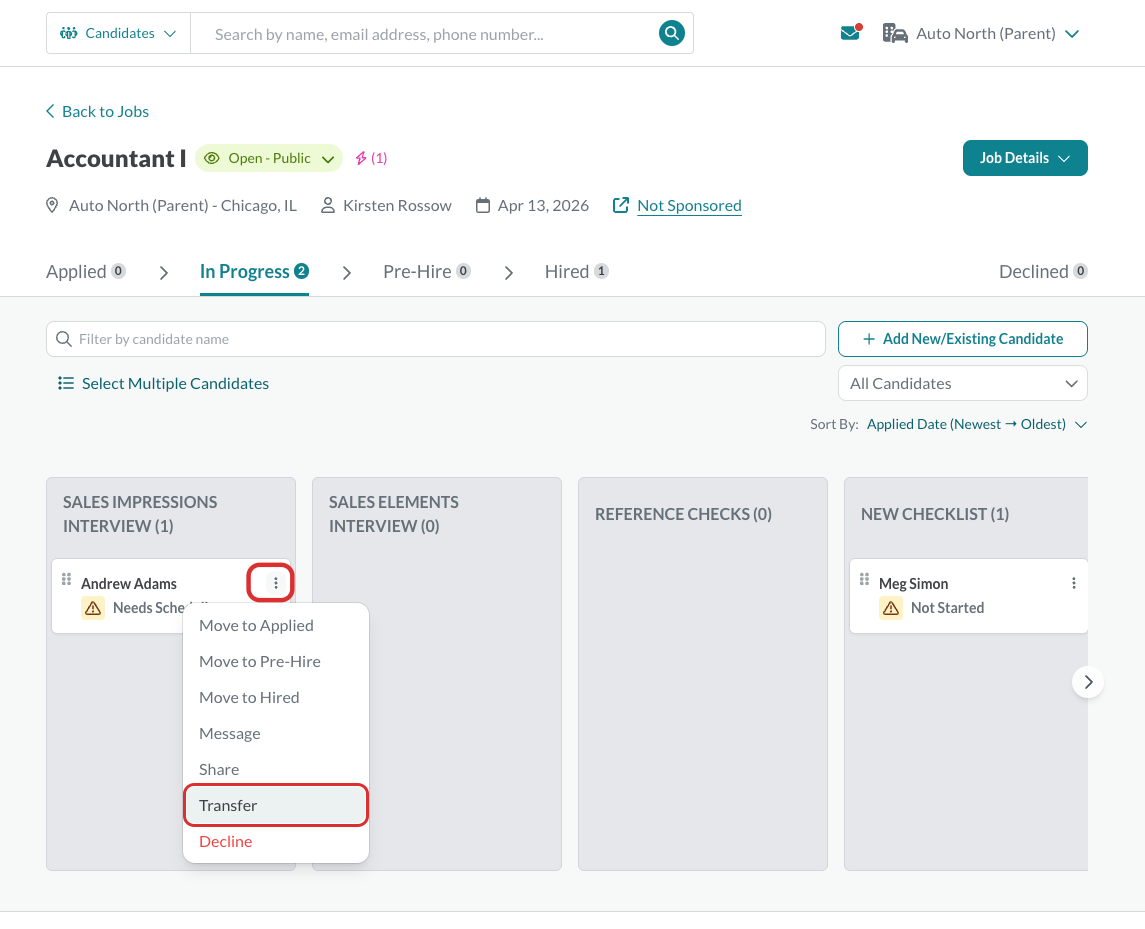Click the round arrow to scroll stages right
The image size is (1145, 929).
pyautogui.click(x=1087, y=682)
